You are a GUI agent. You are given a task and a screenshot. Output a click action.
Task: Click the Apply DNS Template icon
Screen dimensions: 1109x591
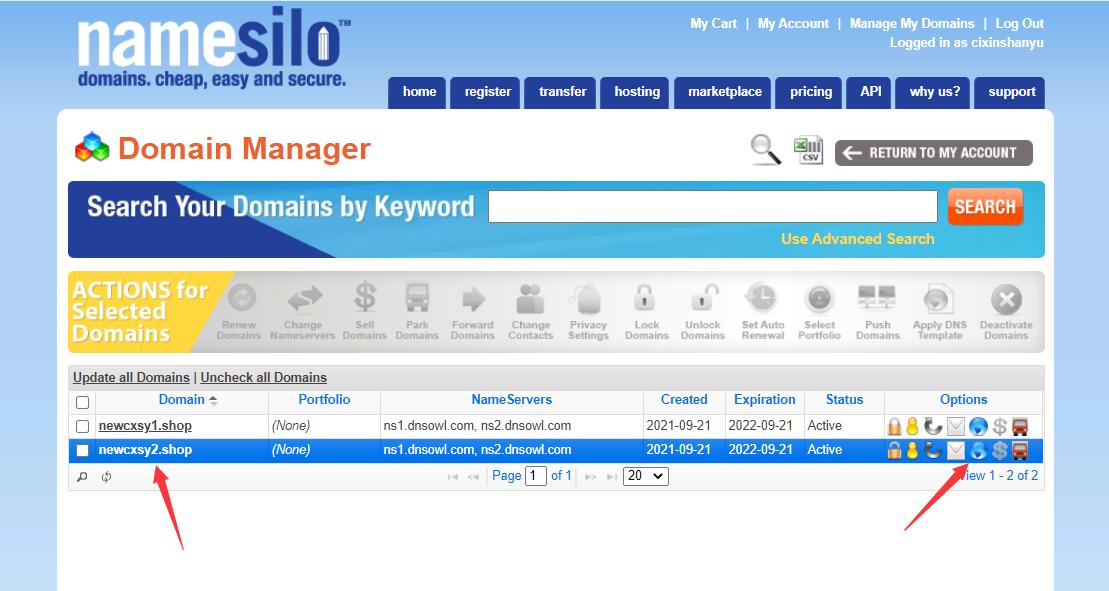coord(939,299)
